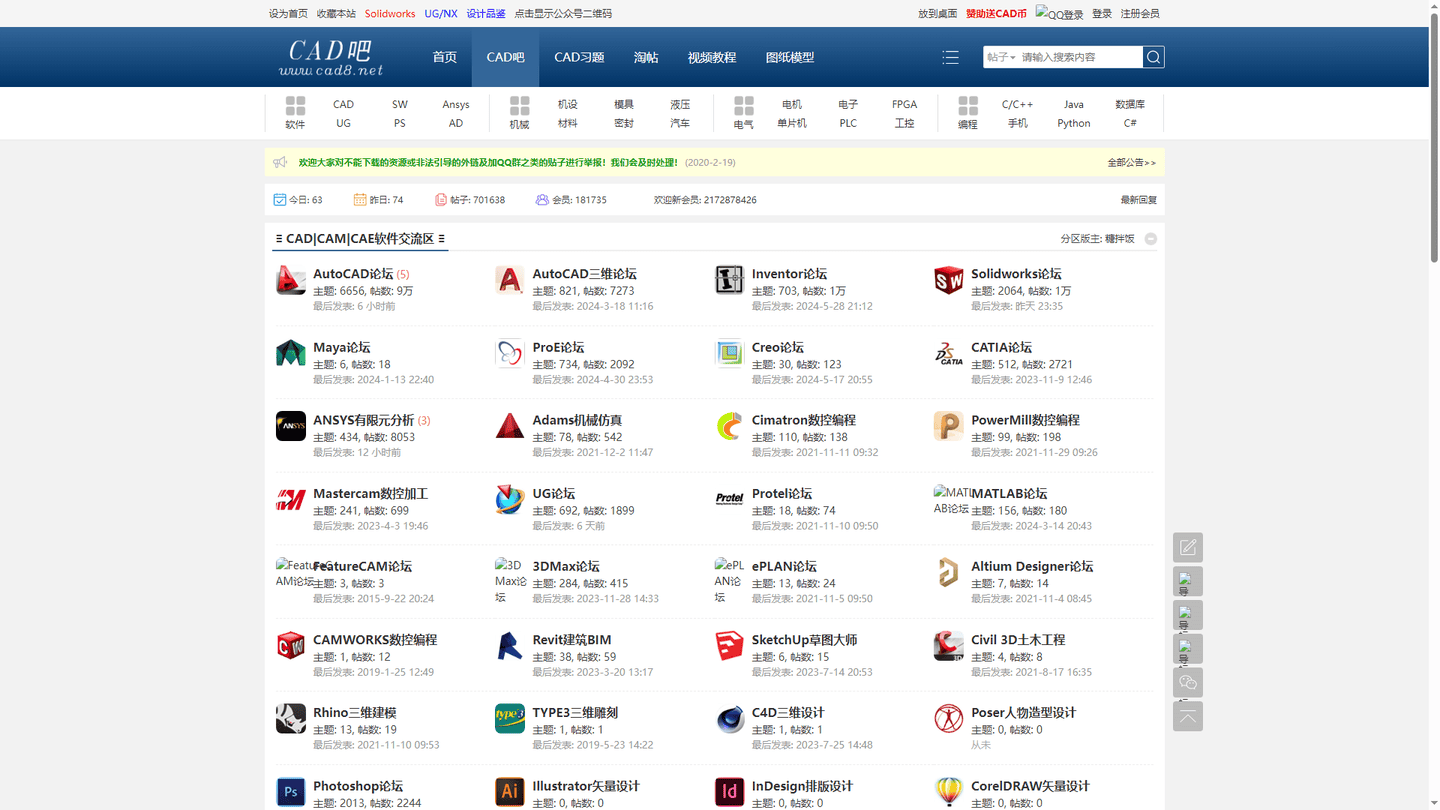Open the CAMWORKS forum icon
The width and height of the screenshot is (1440, 810).
point(290,645)
